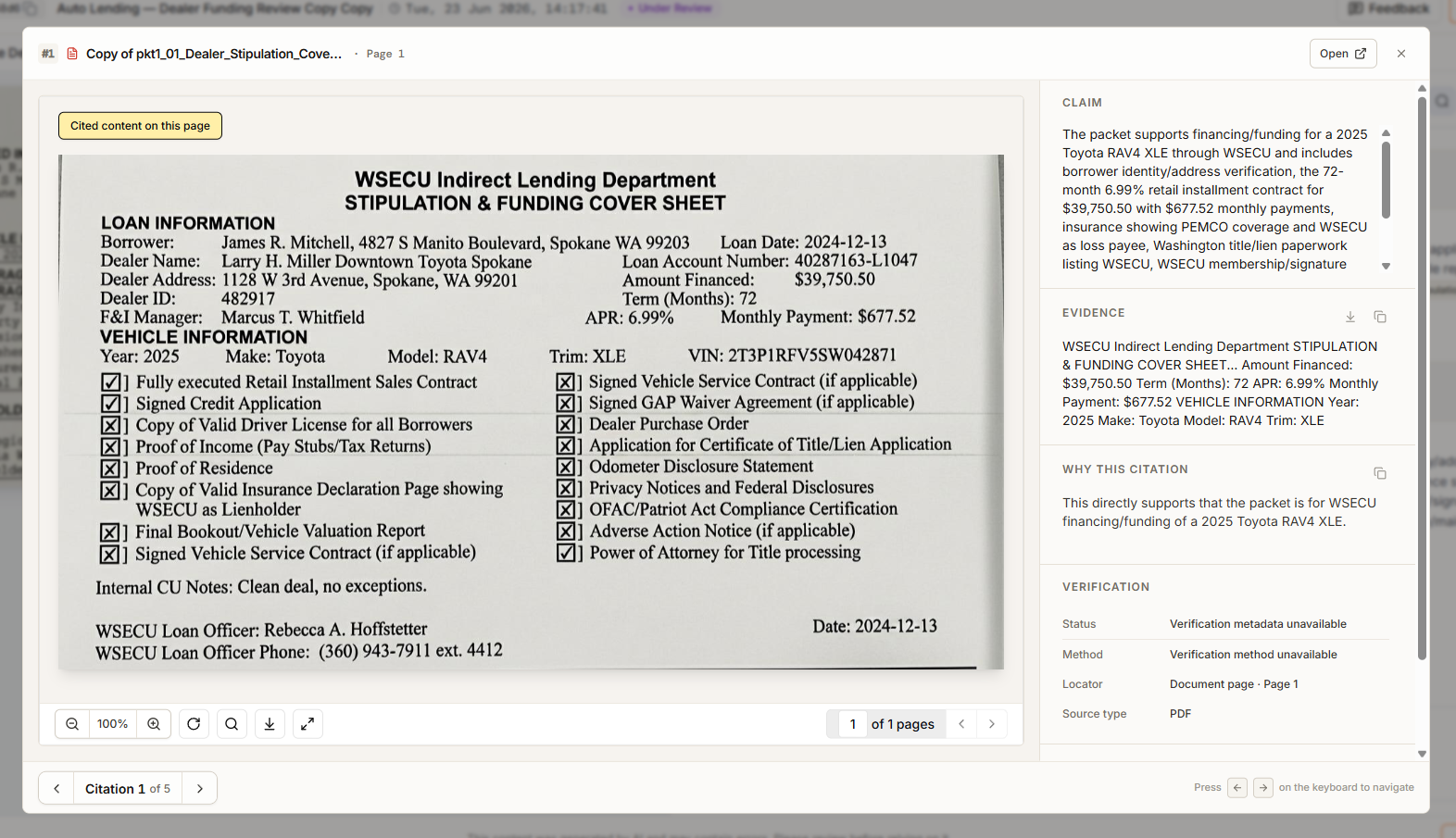Click the Proof of Residence checkbox
The width and height of the screenshot is (1456, 838).
111,469
